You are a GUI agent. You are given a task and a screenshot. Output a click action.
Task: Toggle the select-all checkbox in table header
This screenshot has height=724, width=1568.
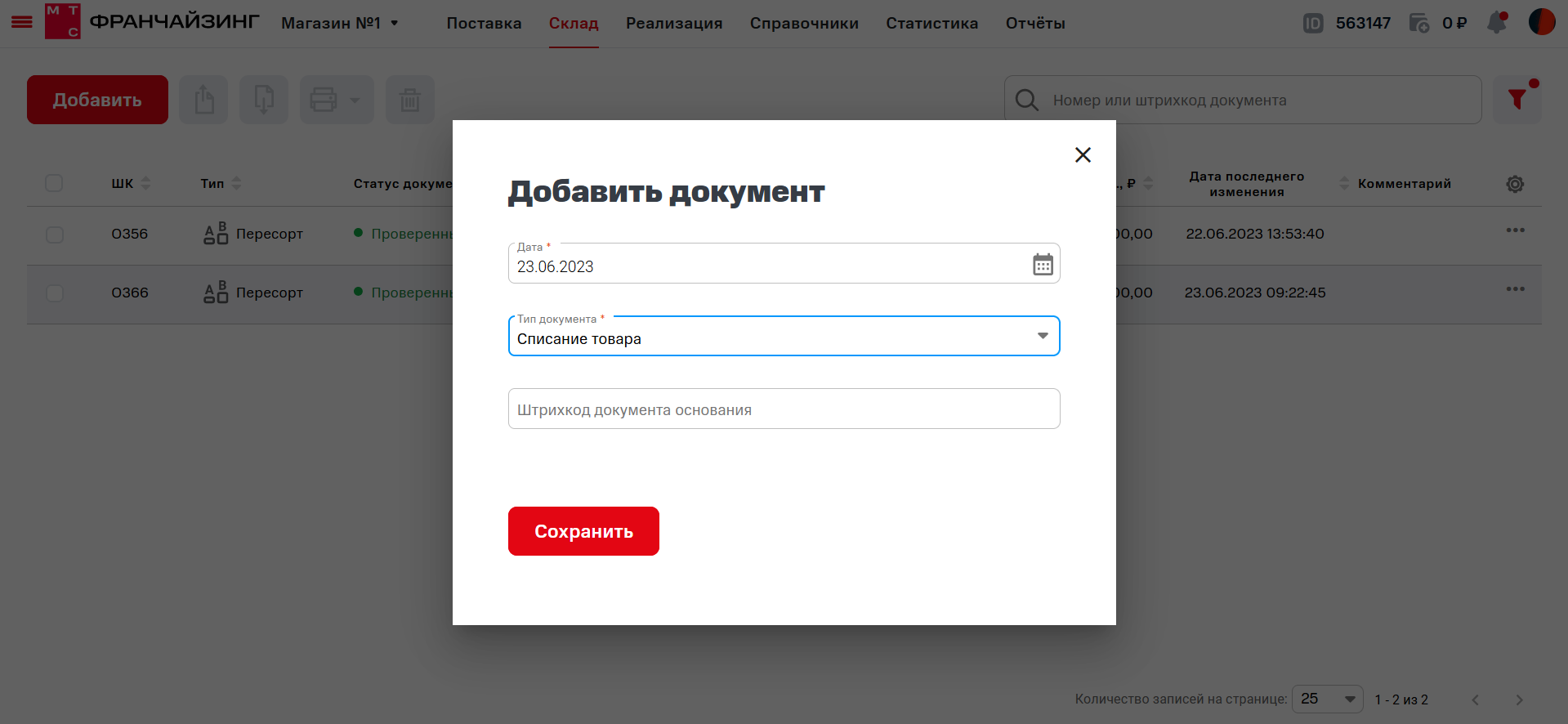click(x=54, y=183)
